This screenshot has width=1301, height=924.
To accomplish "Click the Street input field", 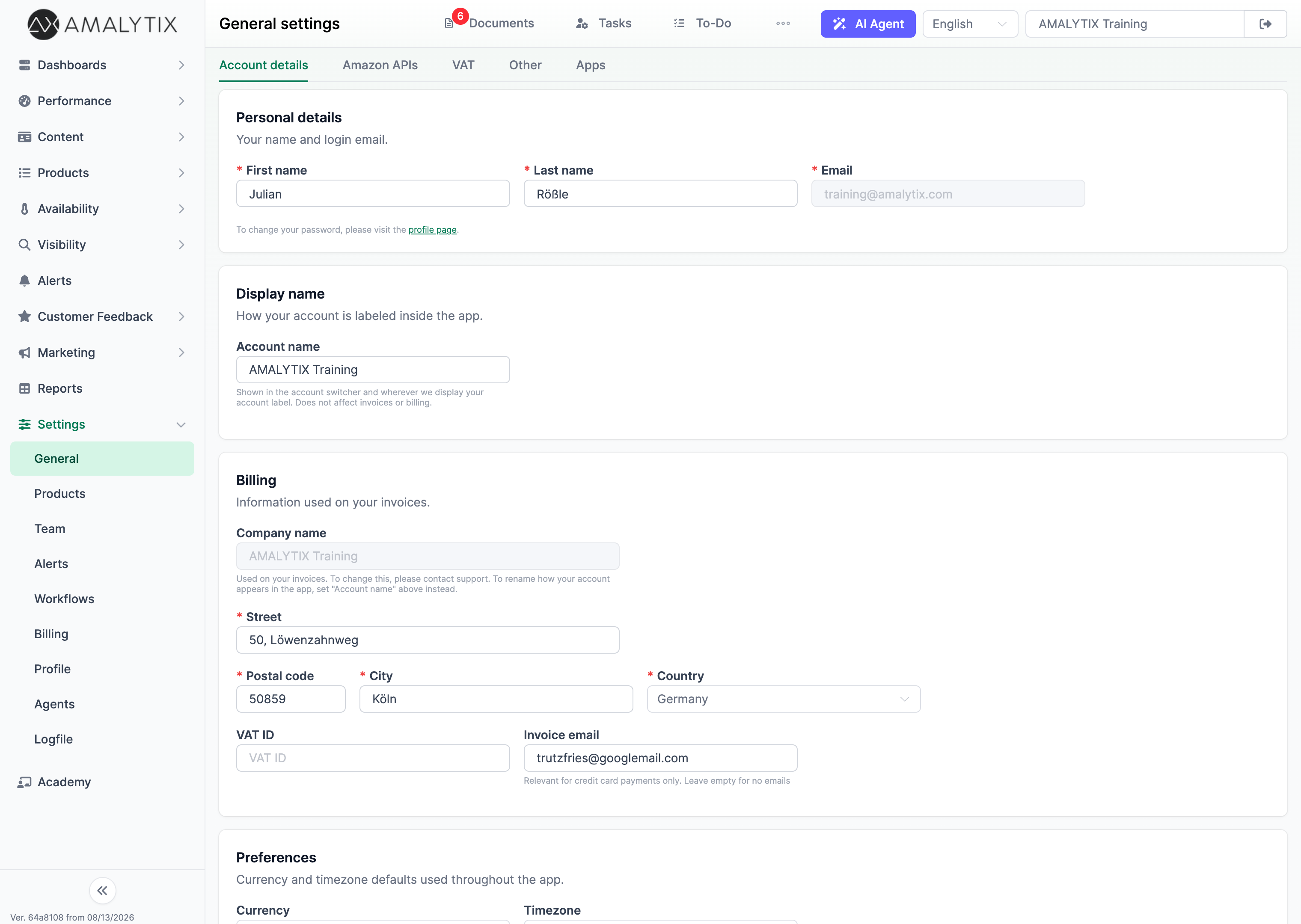I will [428, 640].
